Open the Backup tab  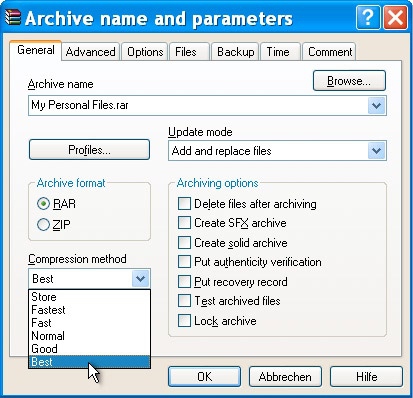point(235,52)
